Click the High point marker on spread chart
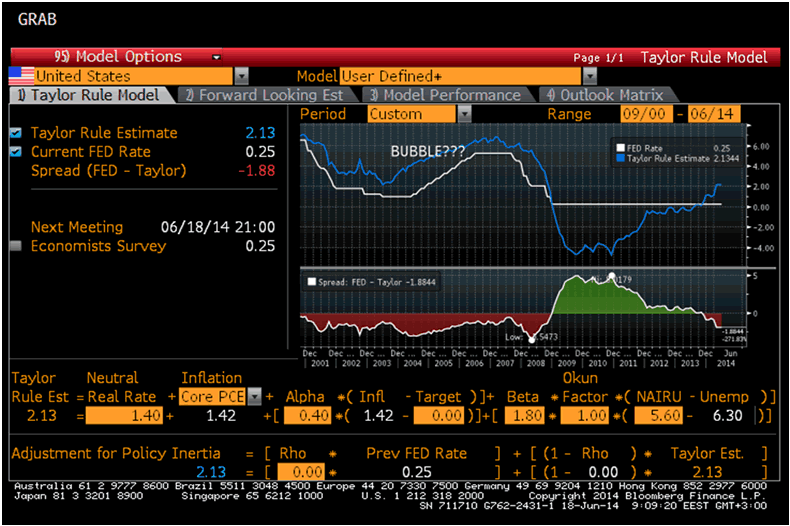The width and height of the screenshot is (790, 526). 612,276
